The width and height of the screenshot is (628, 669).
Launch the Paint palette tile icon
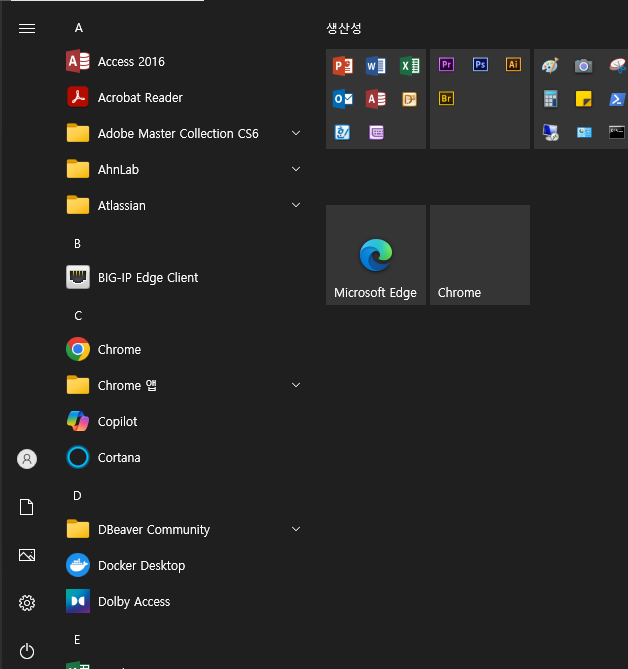tap(550, 66)
